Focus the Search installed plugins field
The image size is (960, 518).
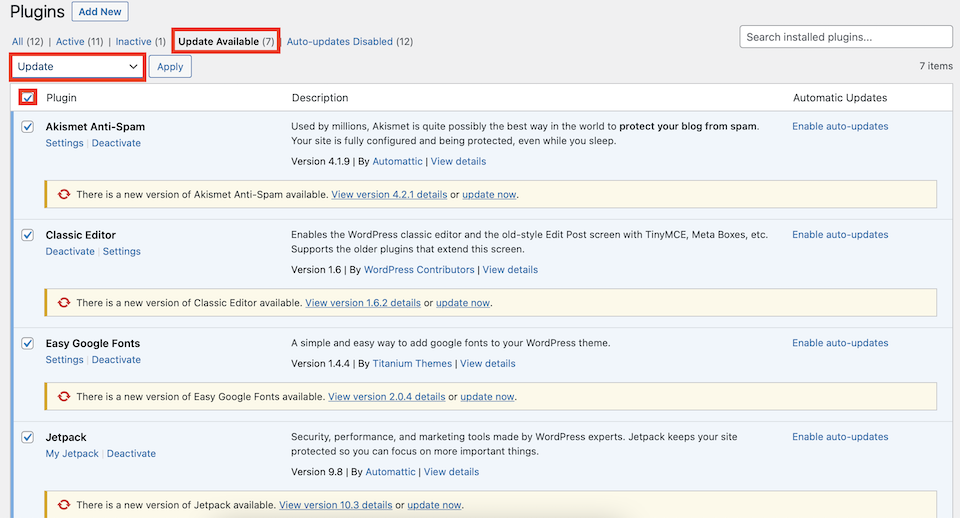(845, 37)
